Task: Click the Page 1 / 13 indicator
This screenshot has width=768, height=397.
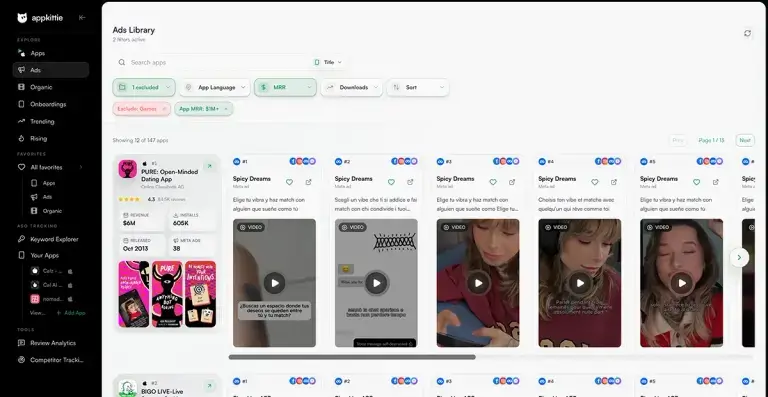Action: (711, 140)
